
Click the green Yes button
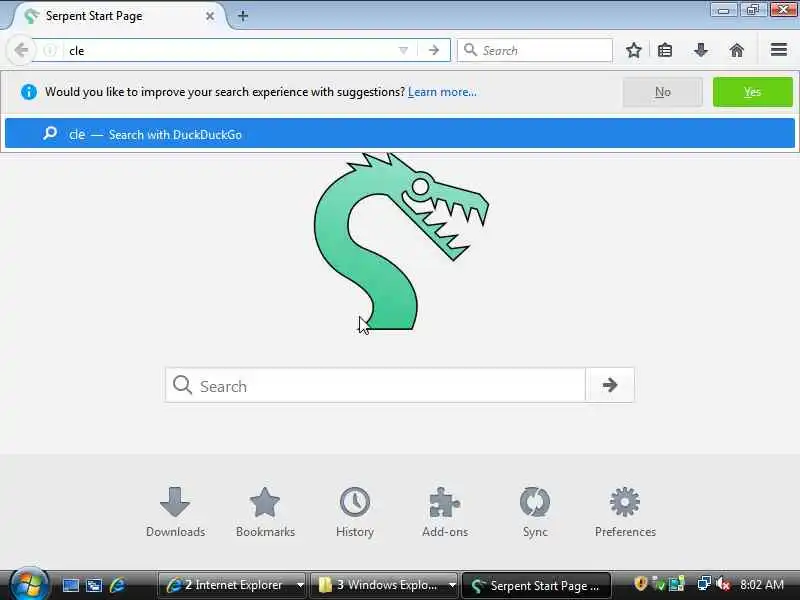coord(753,92)
